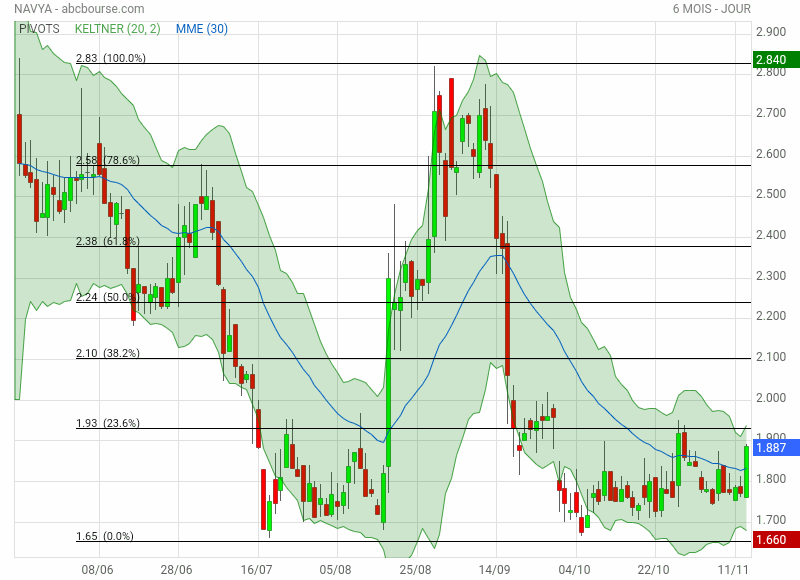Click the green 2.840 high price tag
The width and height of the screenshot is (800, 580).
776,60
